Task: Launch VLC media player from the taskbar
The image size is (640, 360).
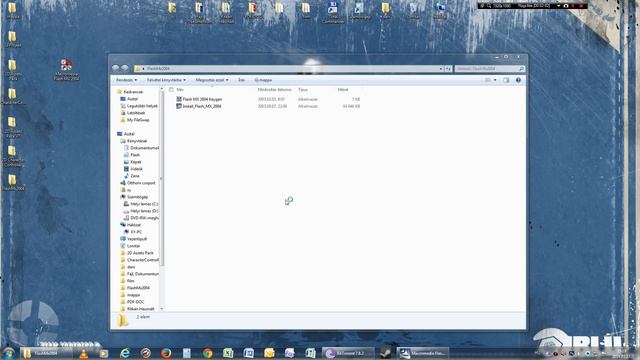Action: 84,353
